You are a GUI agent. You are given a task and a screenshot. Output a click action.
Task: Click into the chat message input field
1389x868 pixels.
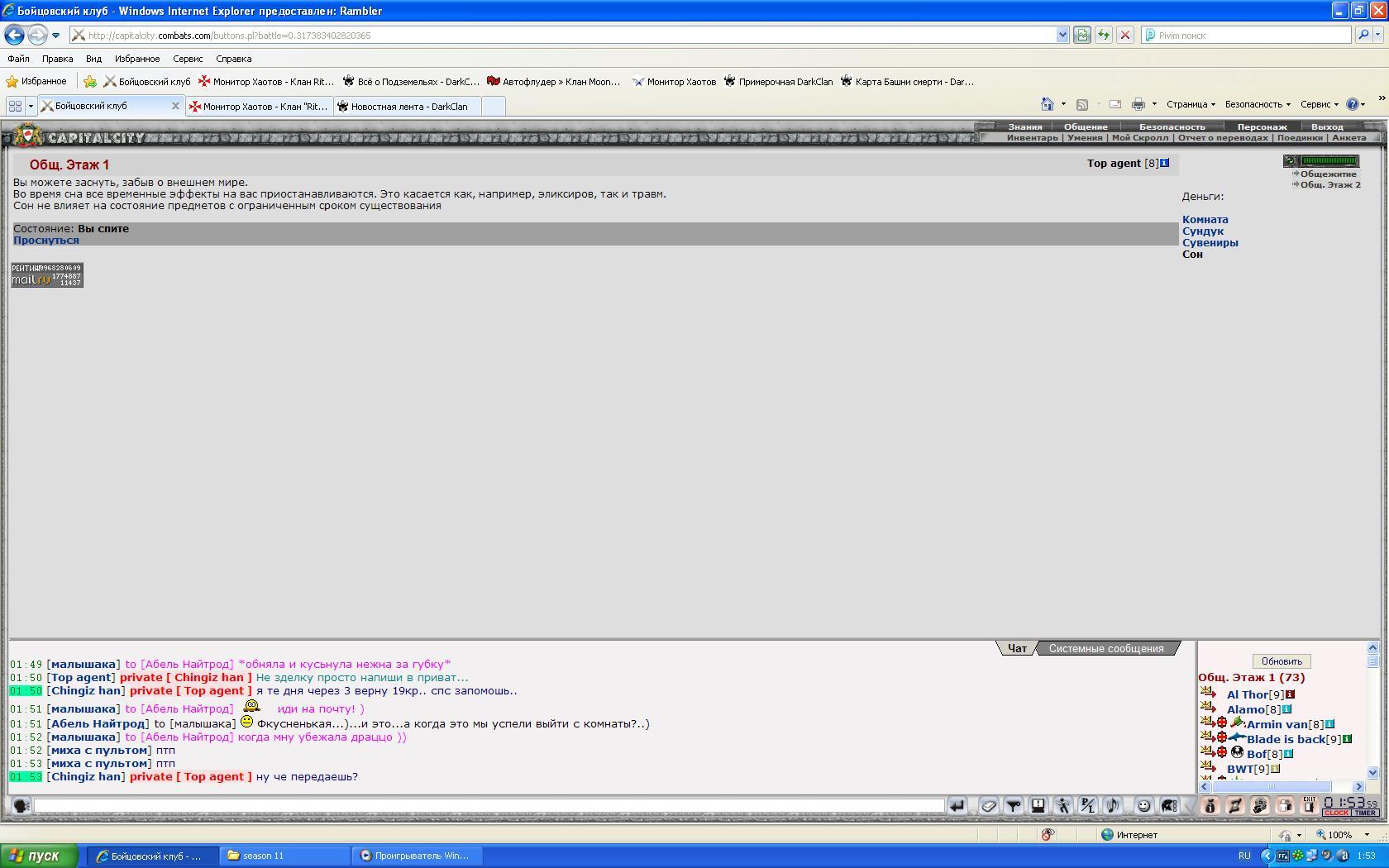click(x=489, y=805)
